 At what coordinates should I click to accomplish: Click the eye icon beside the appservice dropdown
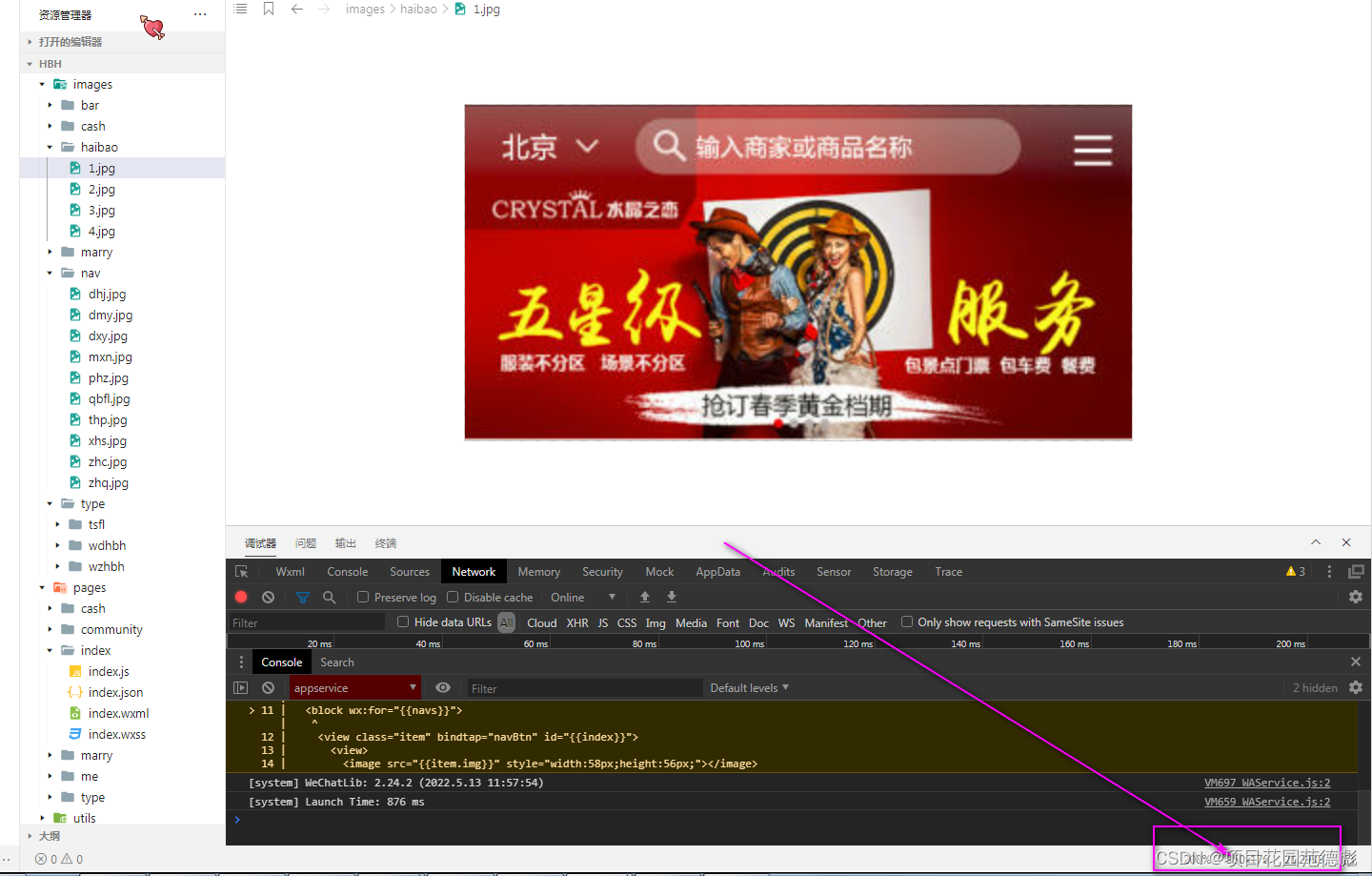pos(443,687)
